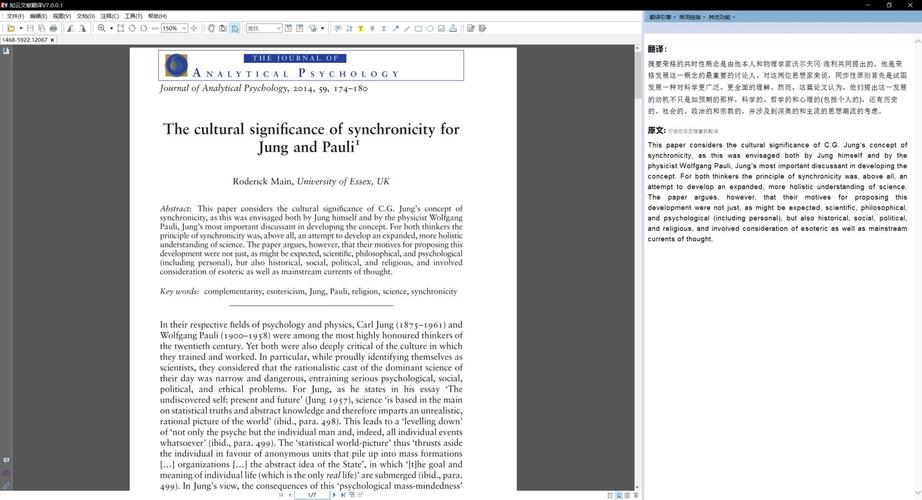Select the sticky note comment tool
The height and width of the screenshot is (500, 922).
[338, 28]
